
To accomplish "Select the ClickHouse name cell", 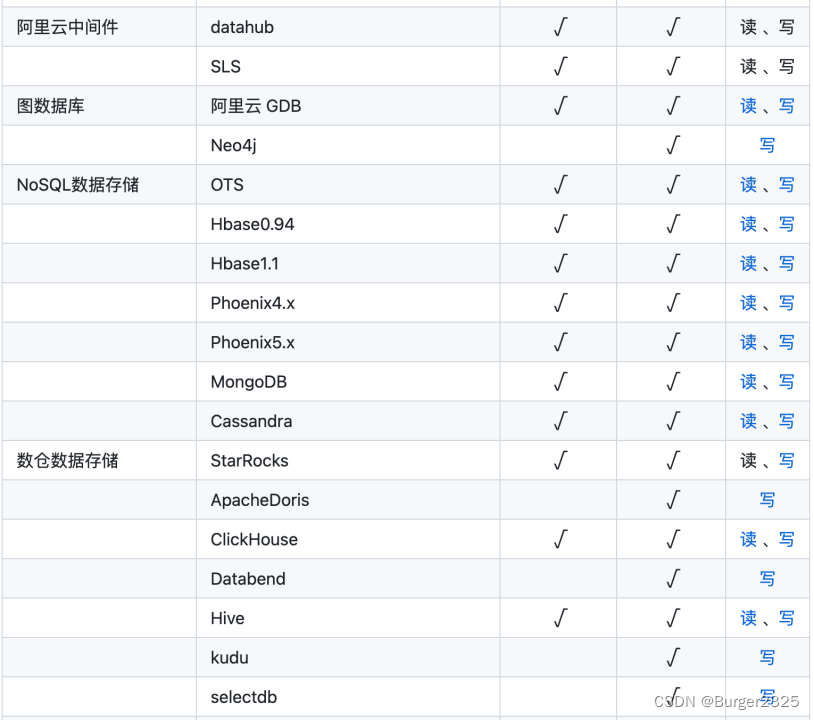I will point(348,539).
